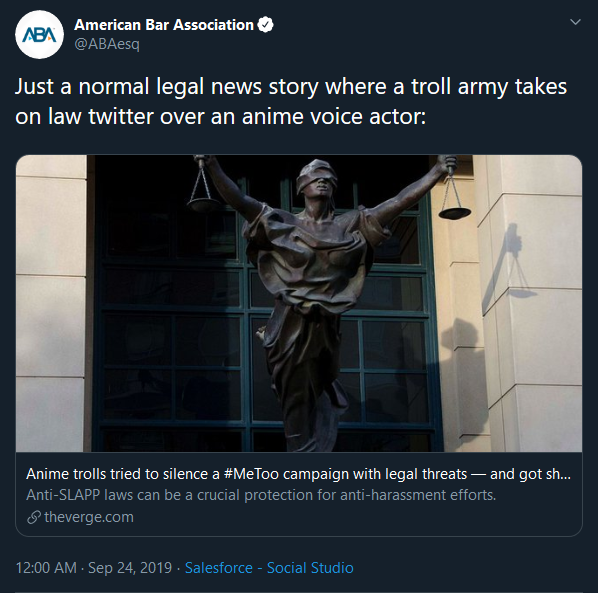Open the American Bar Association display name
The image size is (598, 593).
coord(164,25)
